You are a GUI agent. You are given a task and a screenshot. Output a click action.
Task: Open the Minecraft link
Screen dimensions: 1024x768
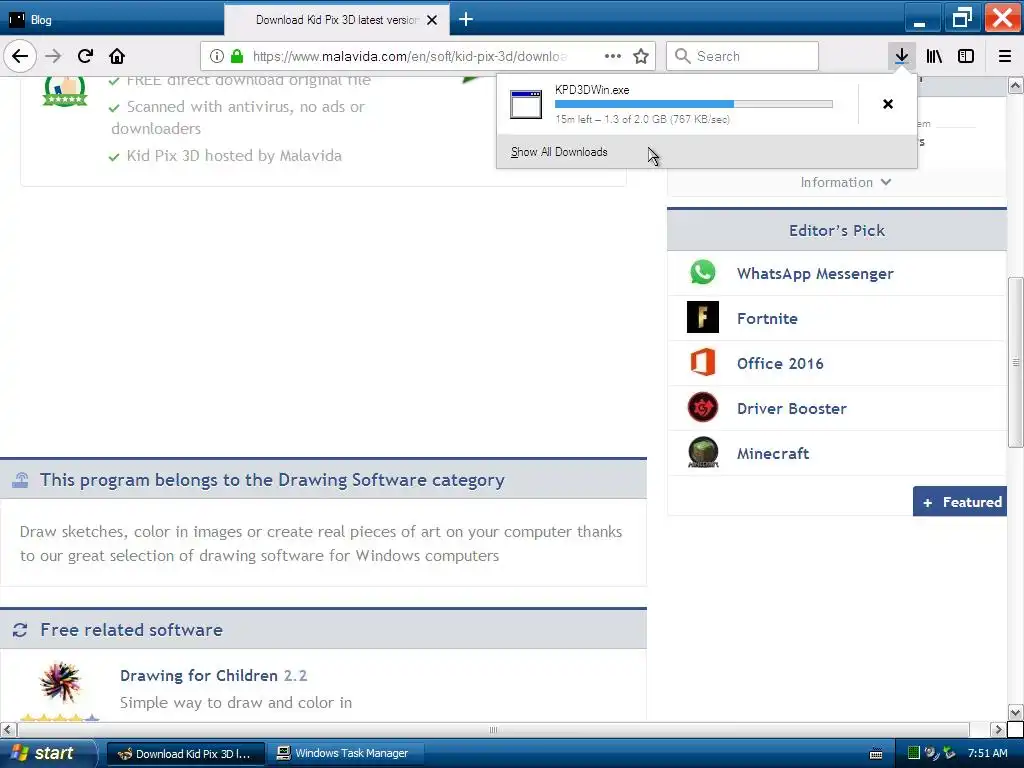tap(773, 454)
